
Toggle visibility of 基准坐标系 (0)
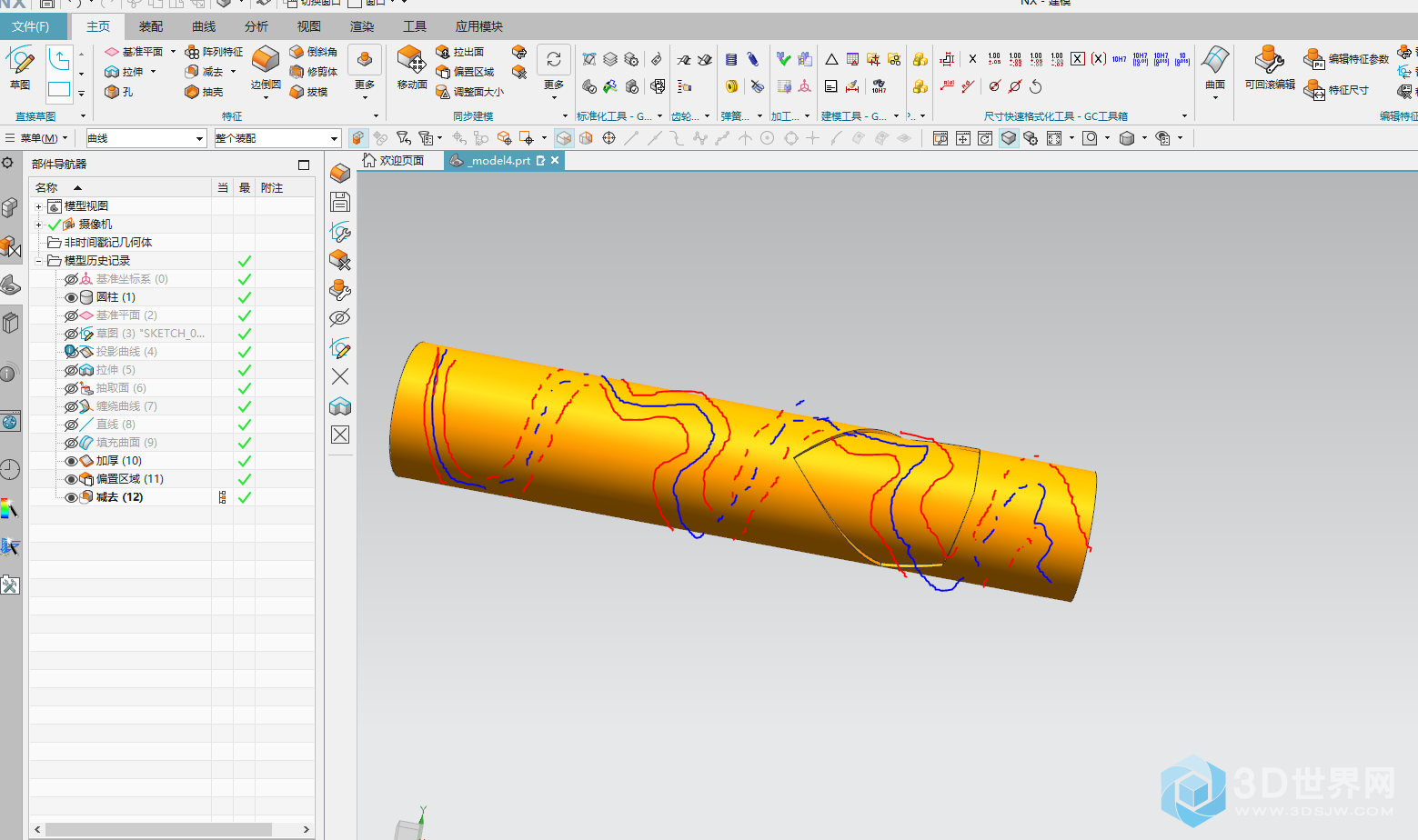coord(72,279)
